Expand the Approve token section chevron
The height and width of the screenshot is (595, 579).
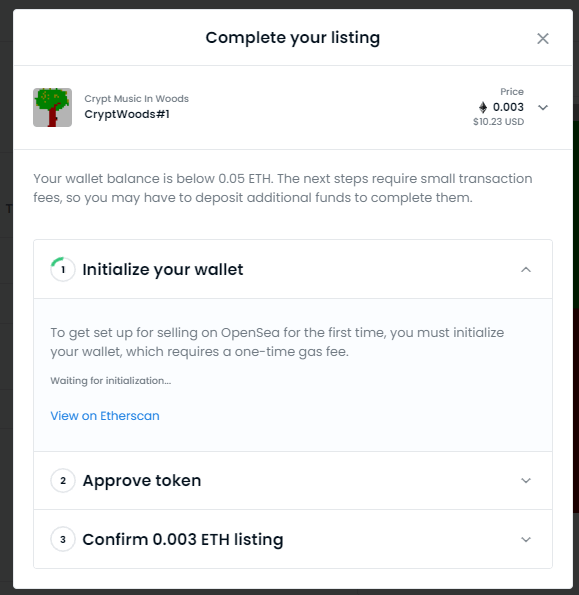[526, 480]
